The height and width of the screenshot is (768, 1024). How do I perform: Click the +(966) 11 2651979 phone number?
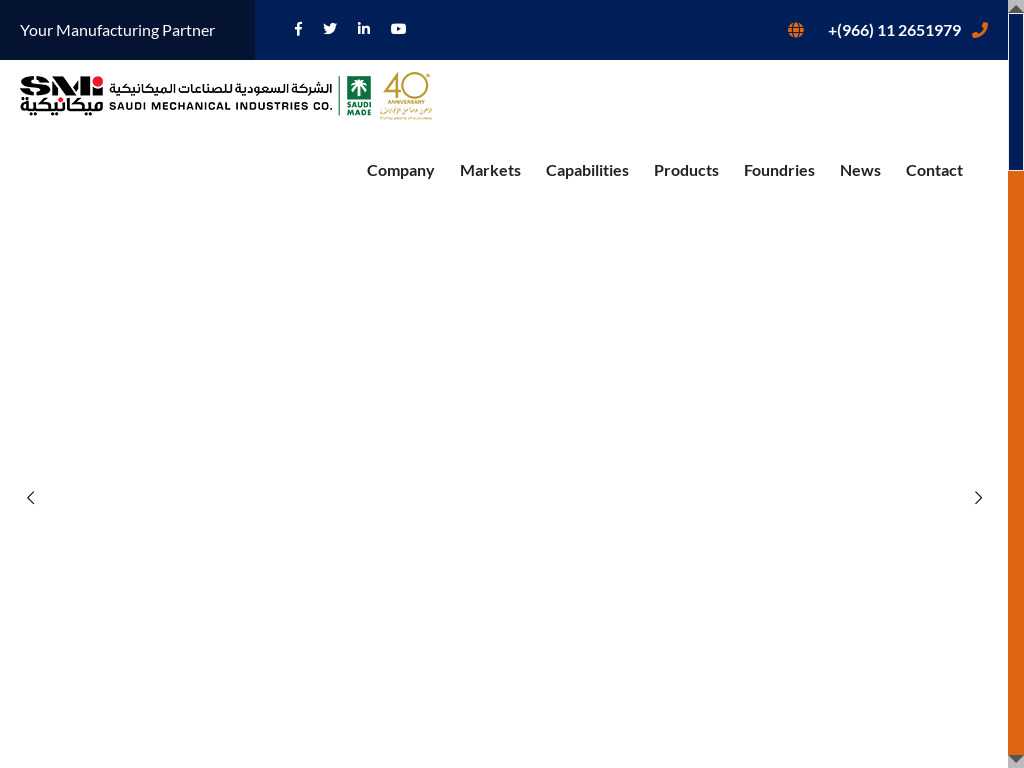tap(894, 30)
